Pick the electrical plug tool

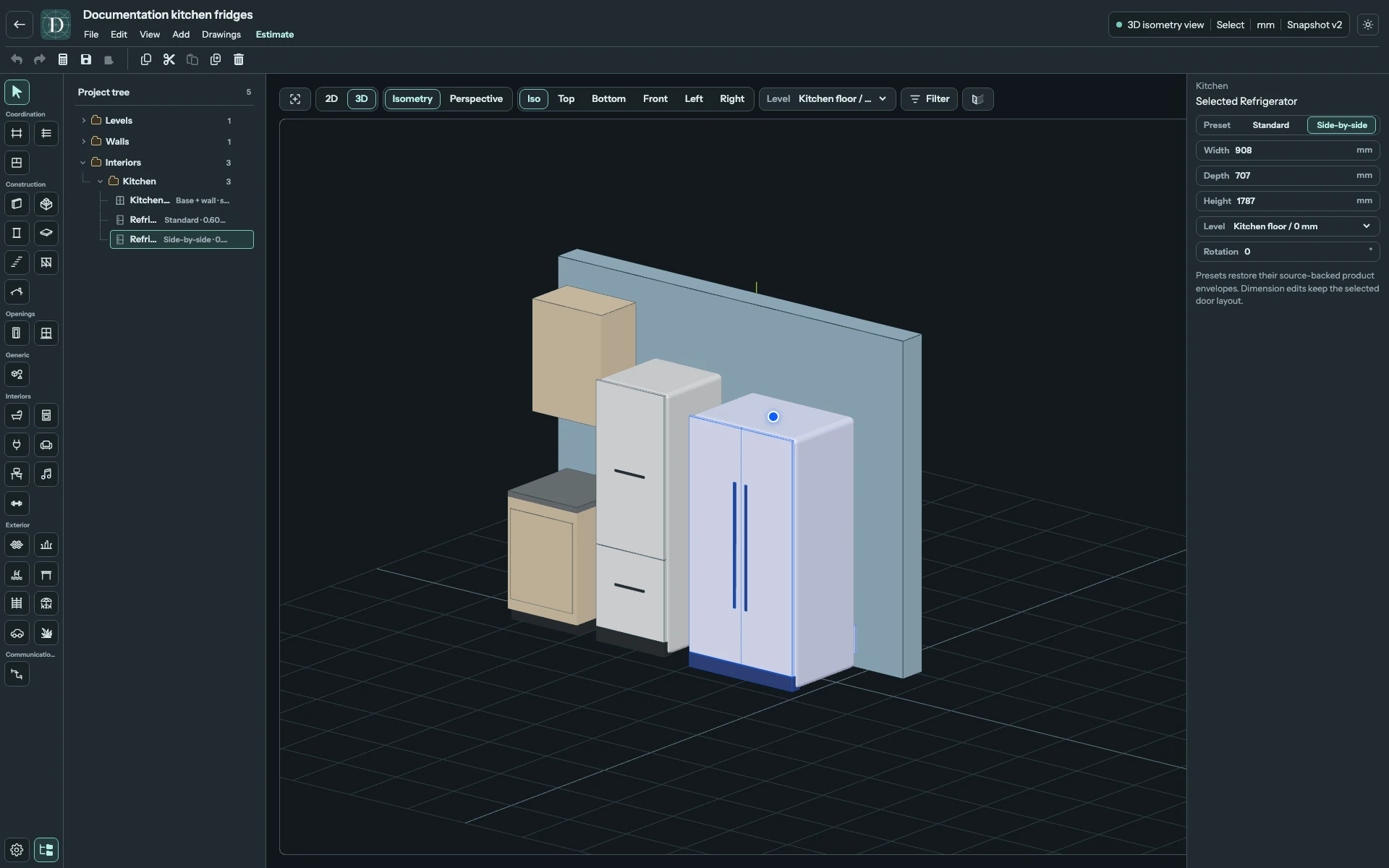point(17,445)
